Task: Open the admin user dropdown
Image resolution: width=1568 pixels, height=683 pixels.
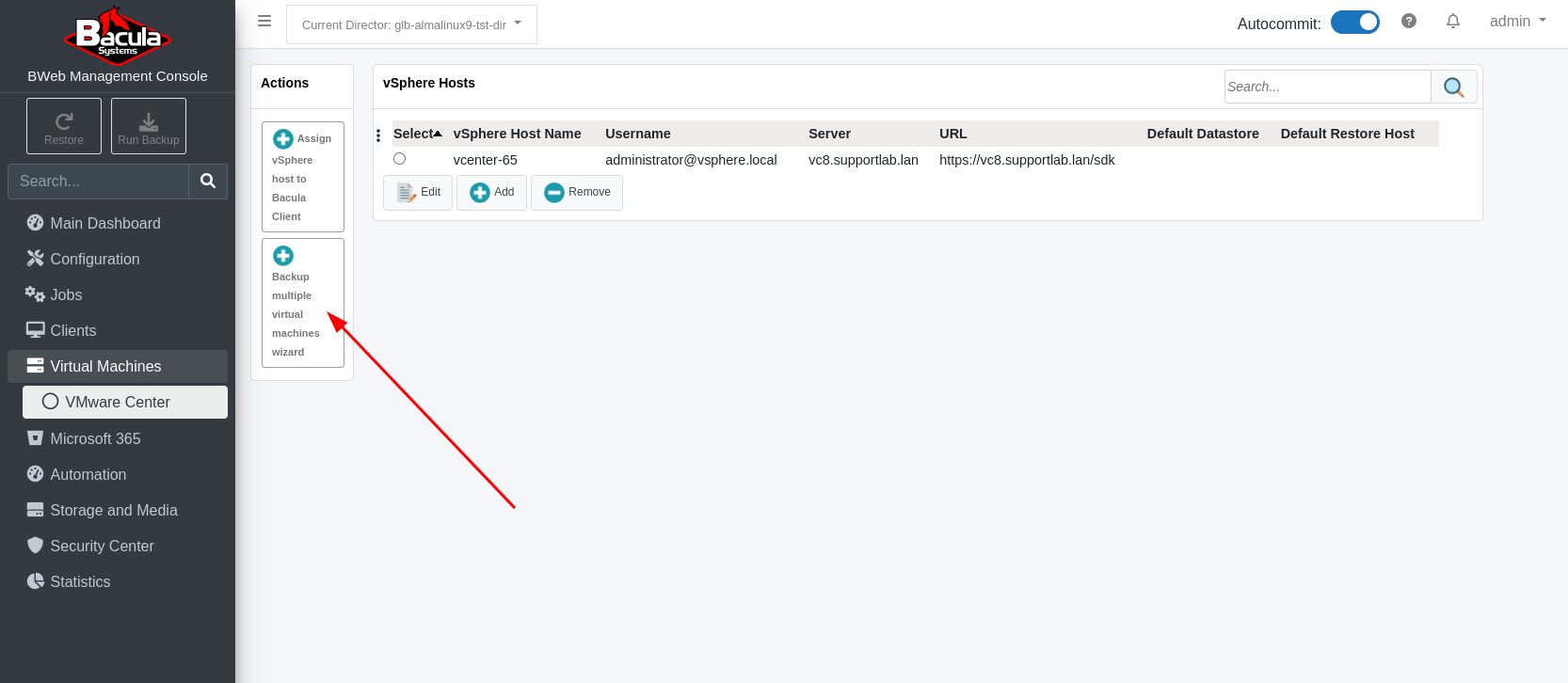Action: (x=1517, y=21)
